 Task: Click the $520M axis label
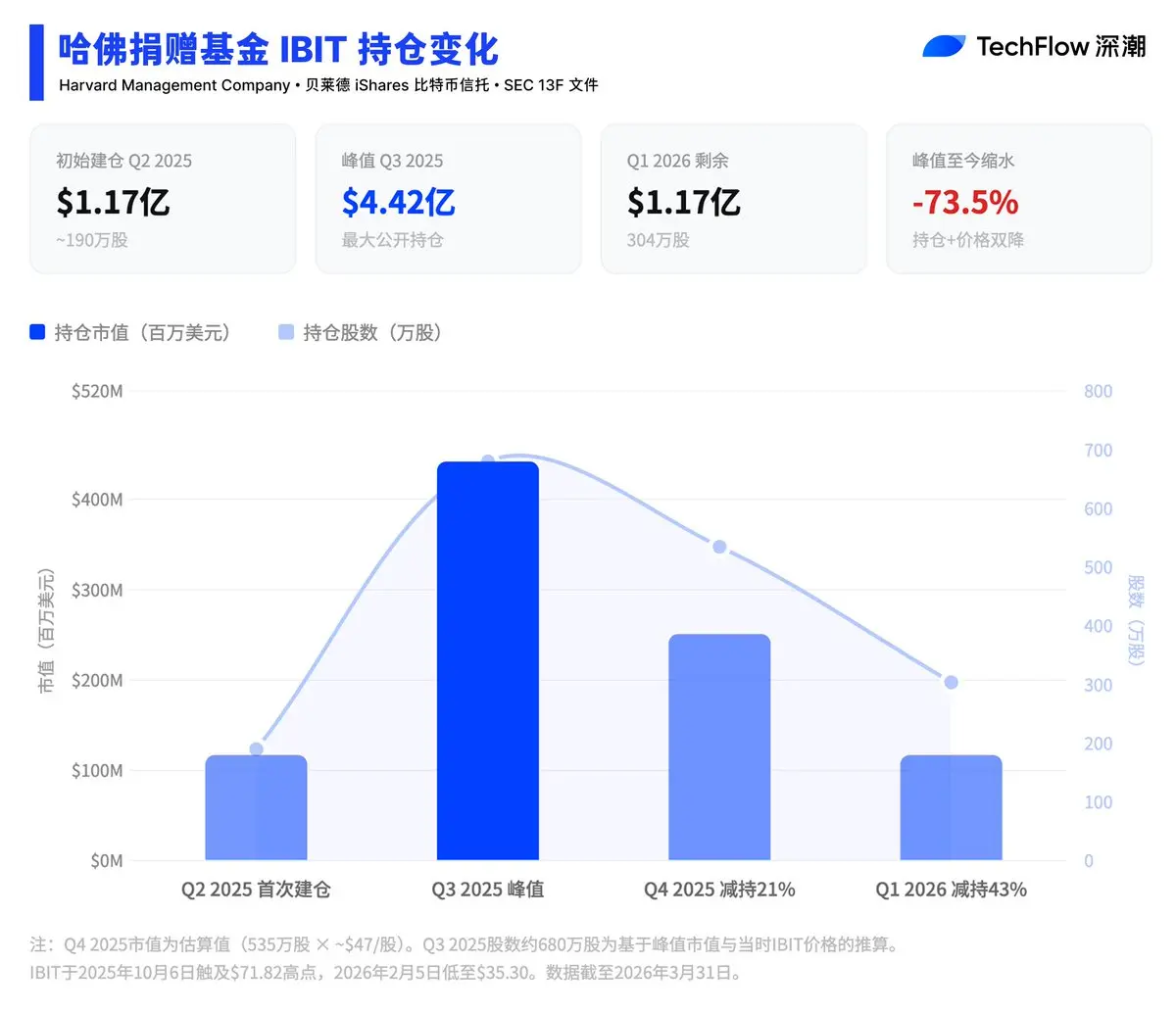(x=97, y=392)
